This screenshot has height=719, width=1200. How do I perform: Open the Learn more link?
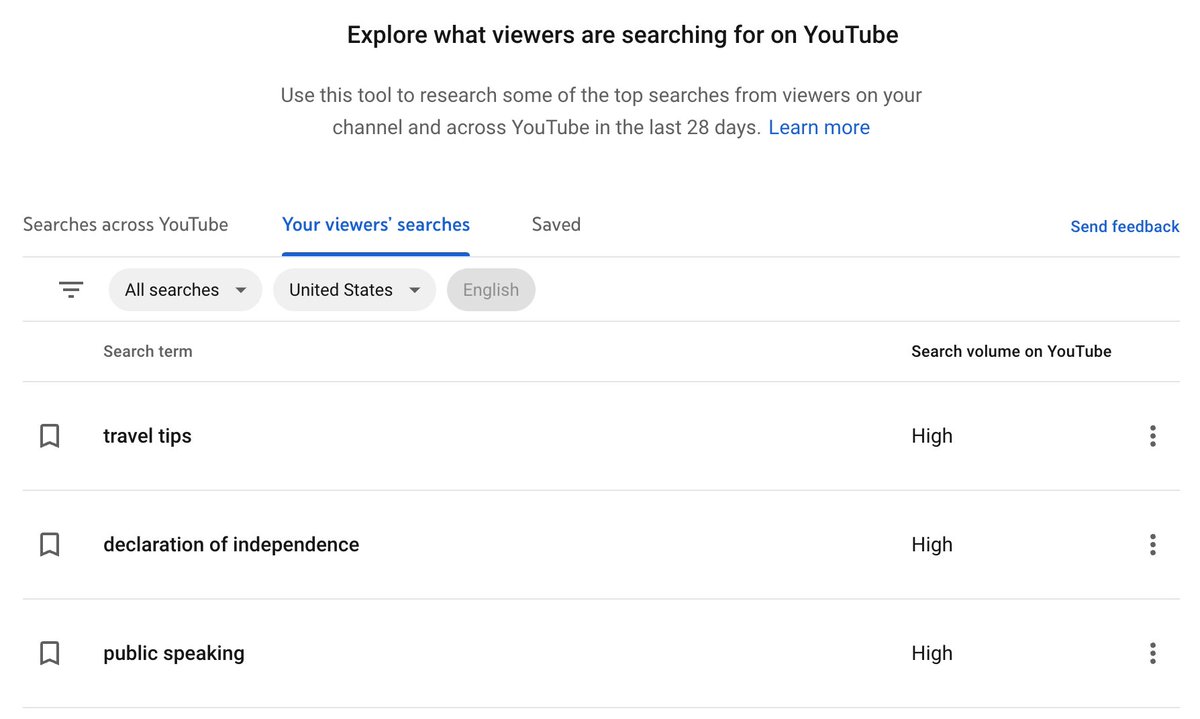tap(819, 127)
